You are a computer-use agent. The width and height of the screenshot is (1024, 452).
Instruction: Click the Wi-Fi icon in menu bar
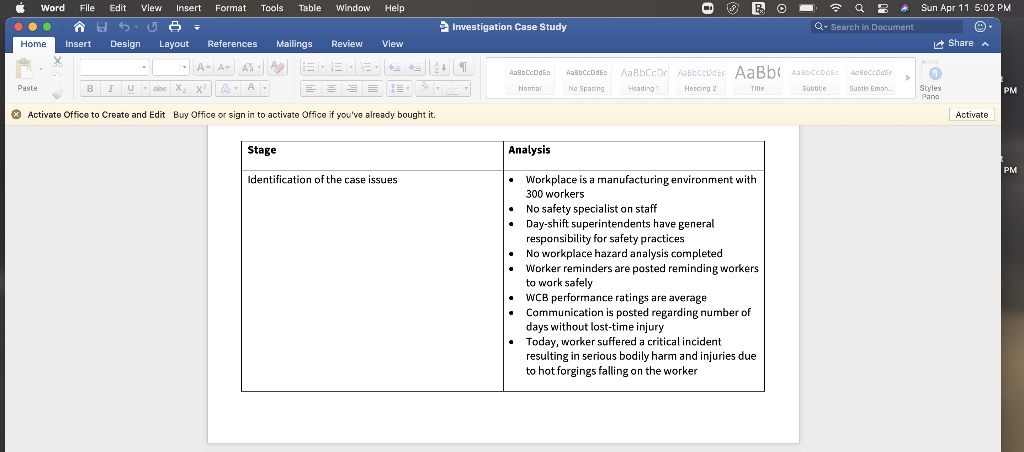(835, 8)
